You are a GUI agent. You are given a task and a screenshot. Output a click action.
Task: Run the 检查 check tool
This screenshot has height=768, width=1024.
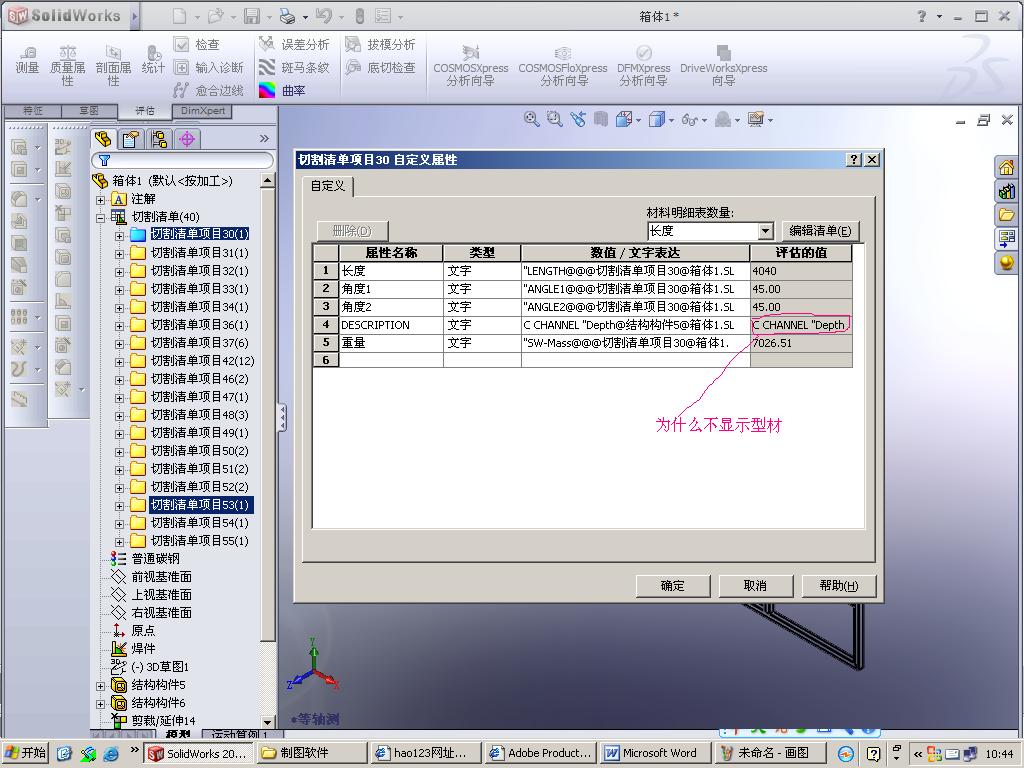coord(197,44)
